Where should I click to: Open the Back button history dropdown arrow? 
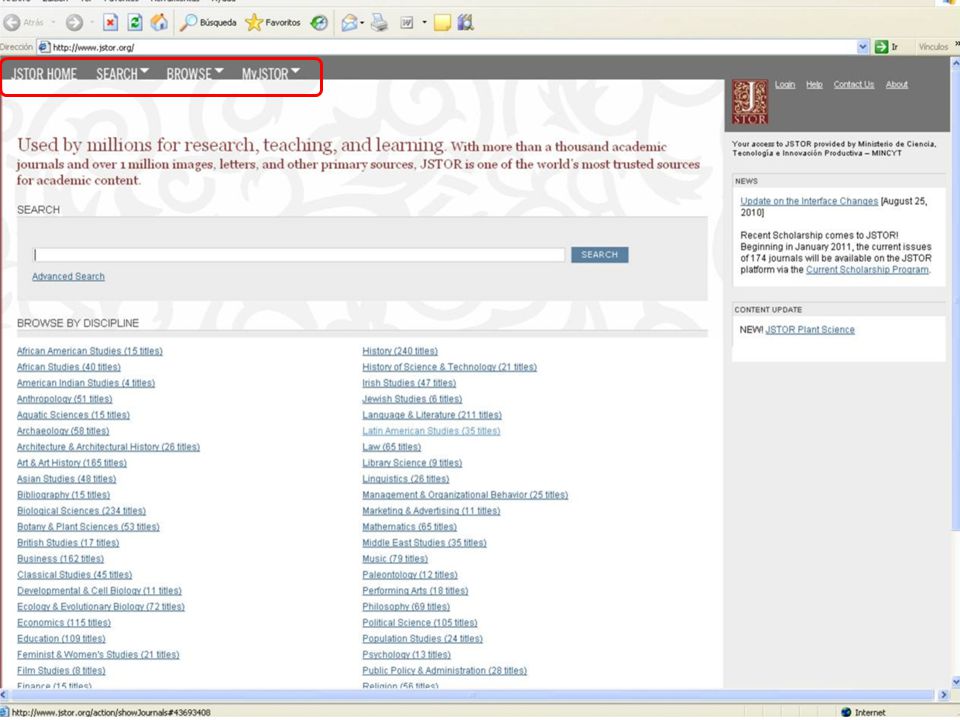(x=53, y=23)
